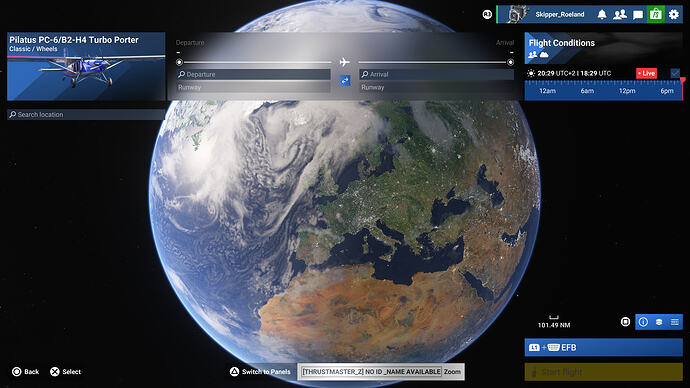690x388 pixels.
Task: Click the Classic / Wheels subtitle
Action: click(x=33, y=49)
